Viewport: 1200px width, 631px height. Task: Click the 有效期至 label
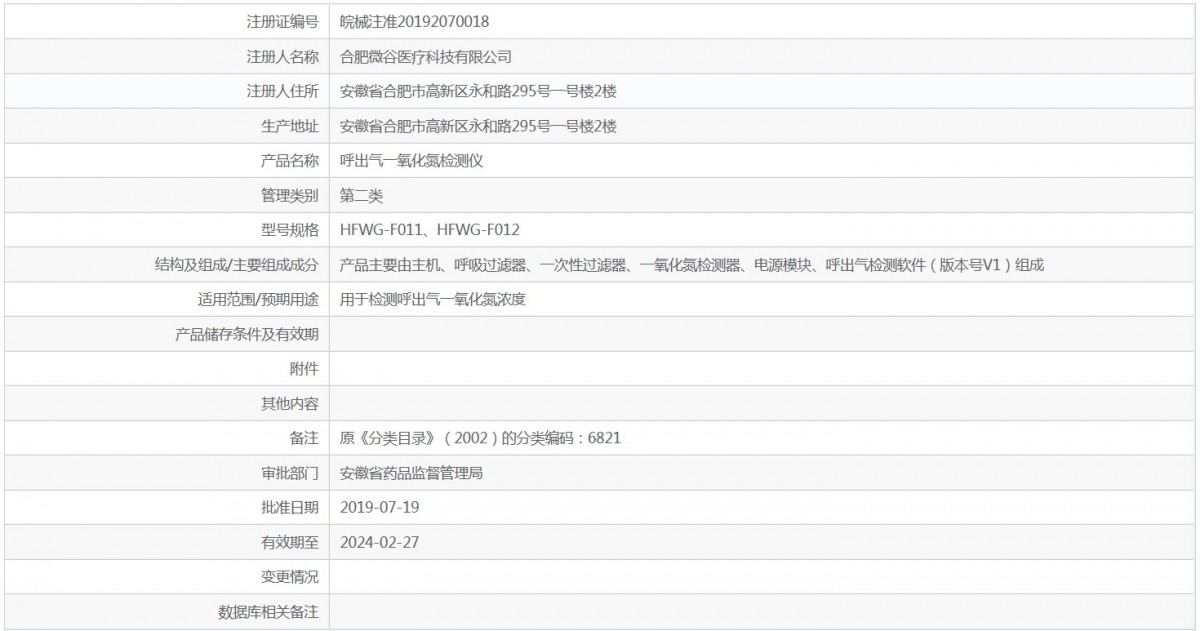pyautogui.click(x=290, y=541)
